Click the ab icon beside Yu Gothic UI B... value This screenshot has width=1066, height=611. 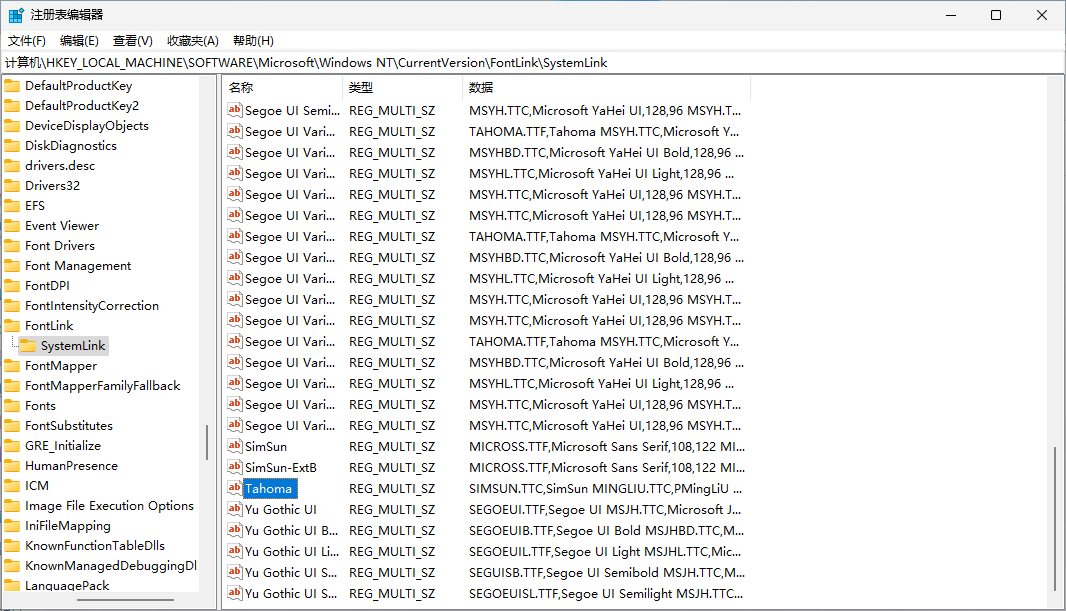point(235,530)
